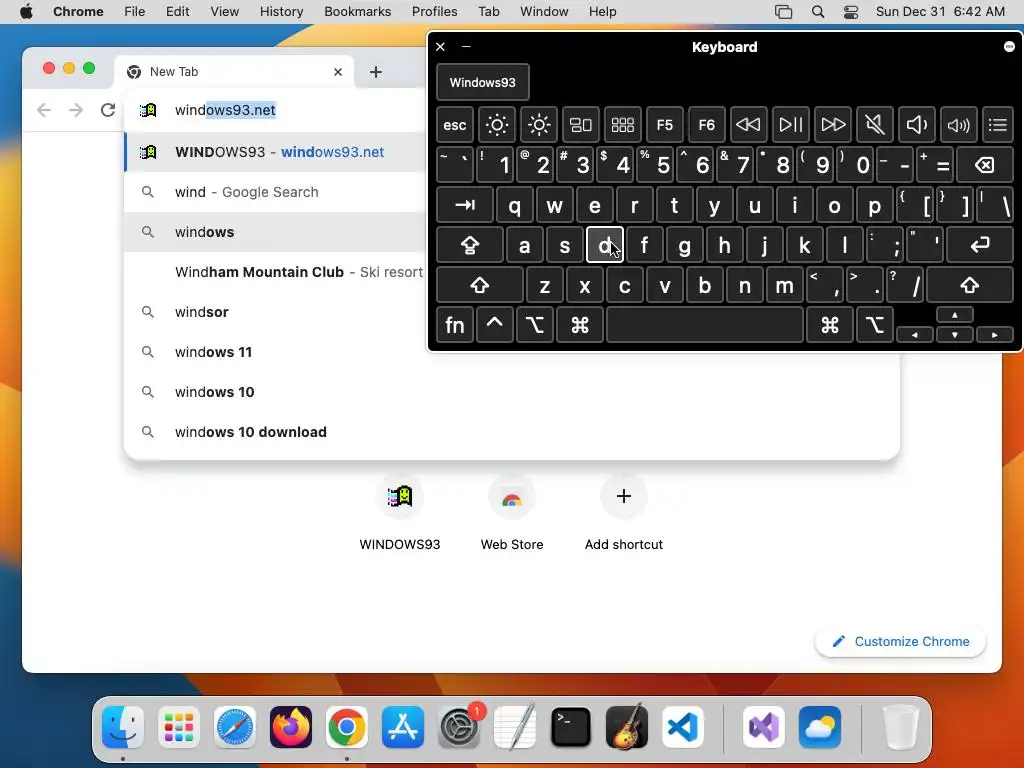Open Control Center in menu bar
This screenshot has height=768, width=1024.
click(x=851, y=12)
